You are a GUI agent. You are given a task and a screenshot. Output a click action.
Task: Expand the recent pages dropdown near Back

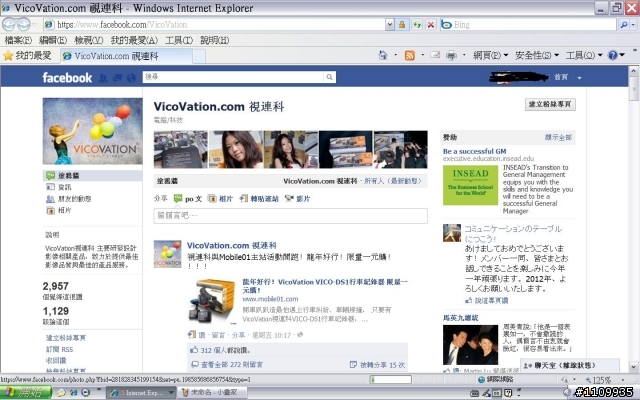35,25
